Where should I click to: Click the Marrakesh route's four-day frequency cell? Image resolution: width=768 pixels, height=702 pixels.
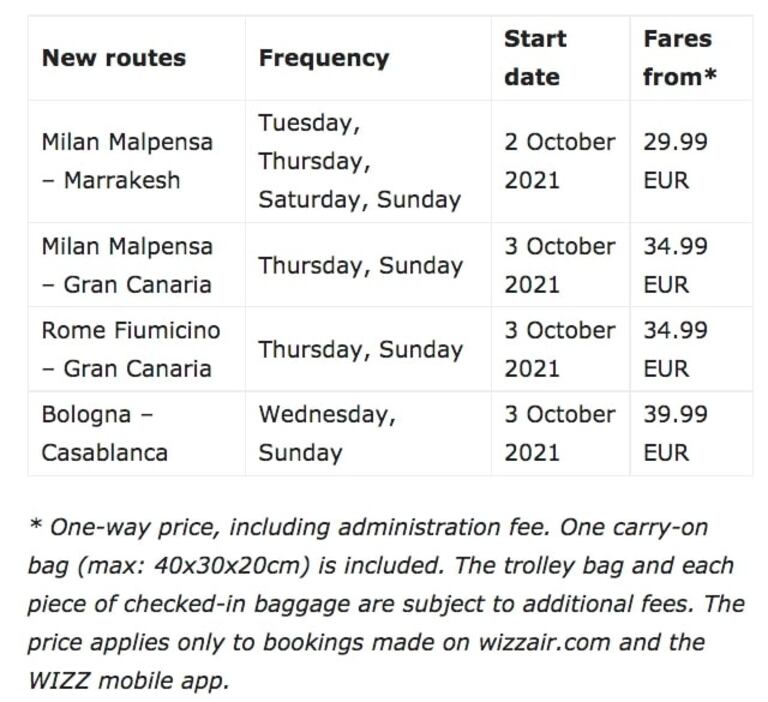[359, 161]
